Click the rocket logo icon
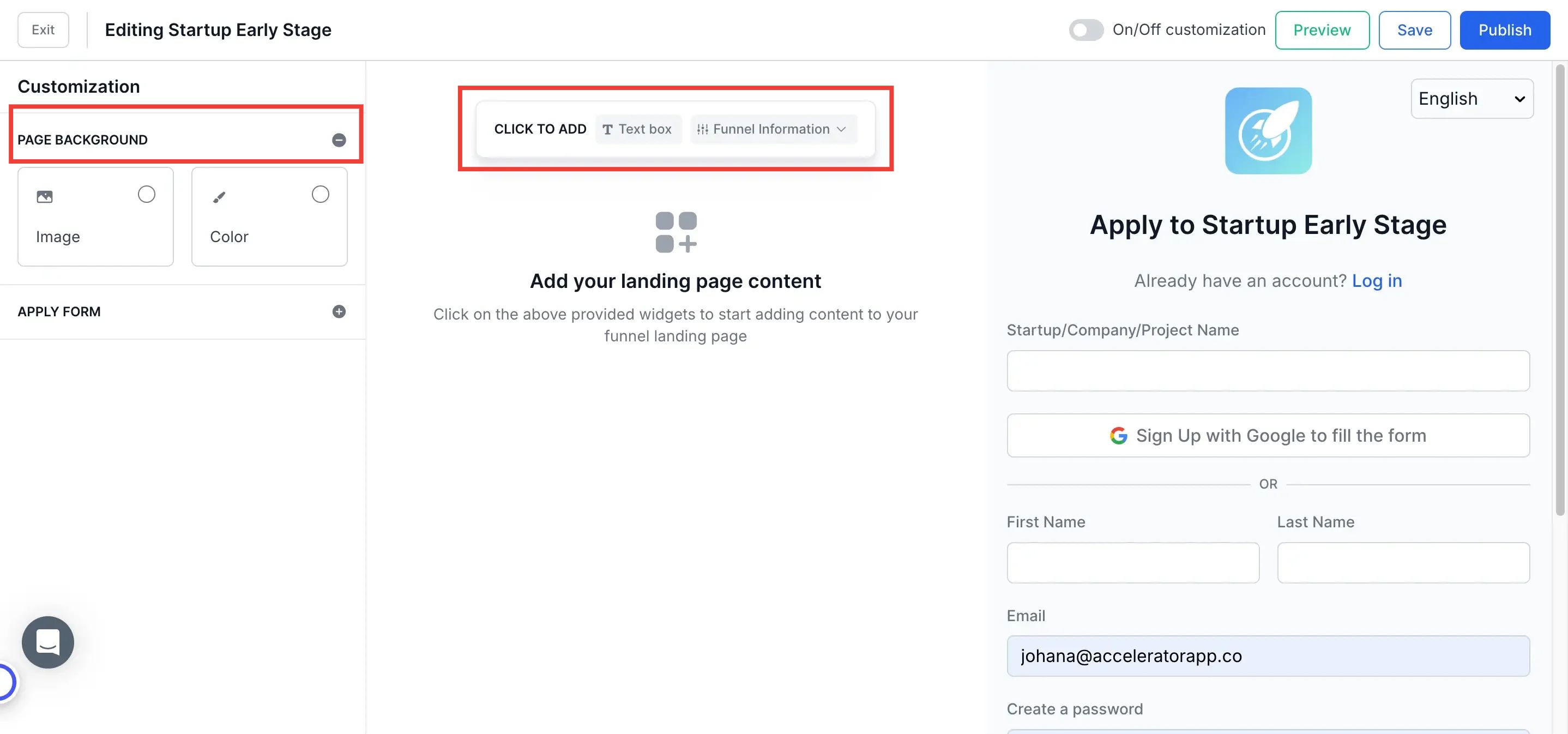The height and width of the screenshot is (734, 1568). (1268, 130)
